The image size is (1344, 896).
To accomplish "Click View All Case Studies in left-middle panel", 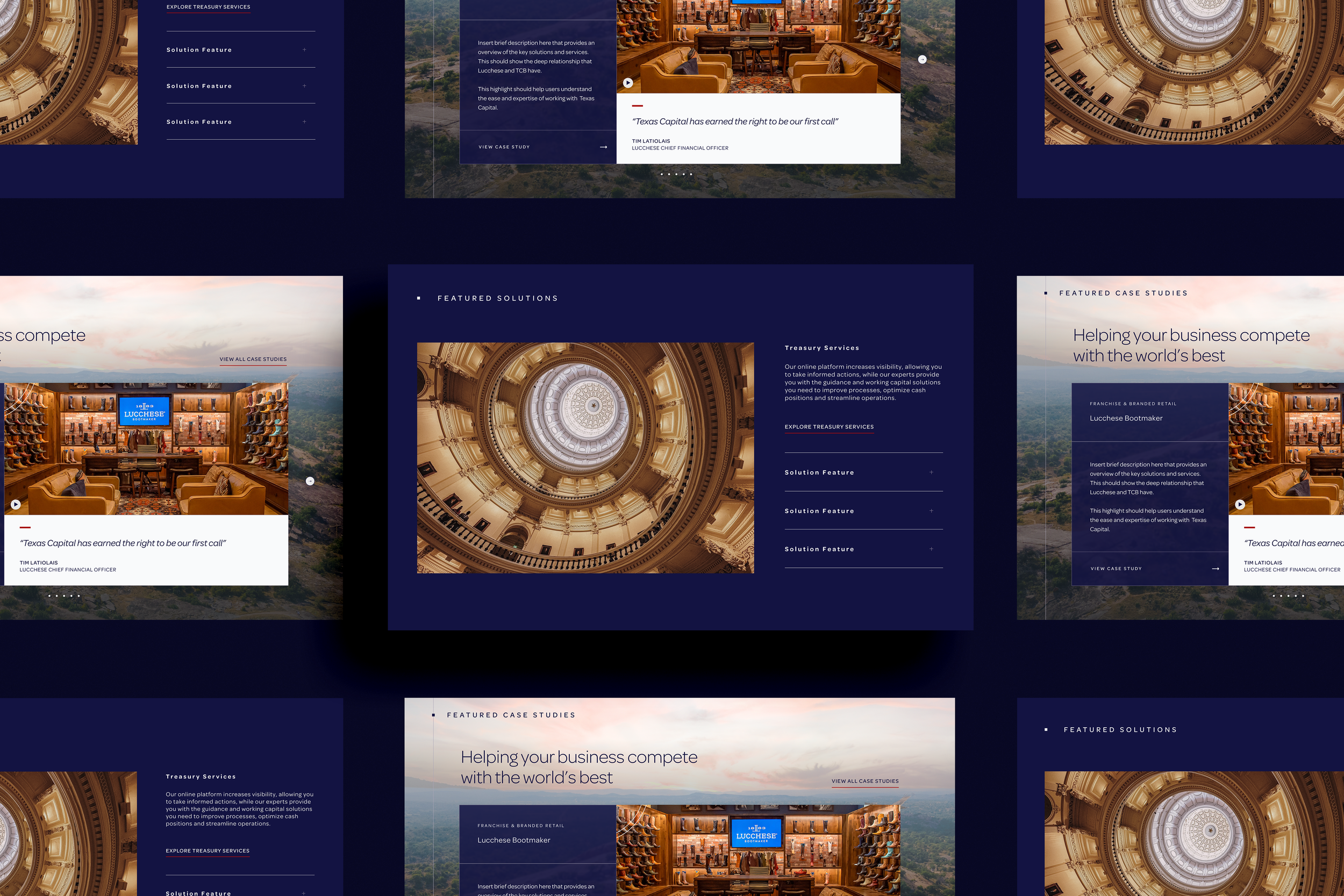I will 253,360.
